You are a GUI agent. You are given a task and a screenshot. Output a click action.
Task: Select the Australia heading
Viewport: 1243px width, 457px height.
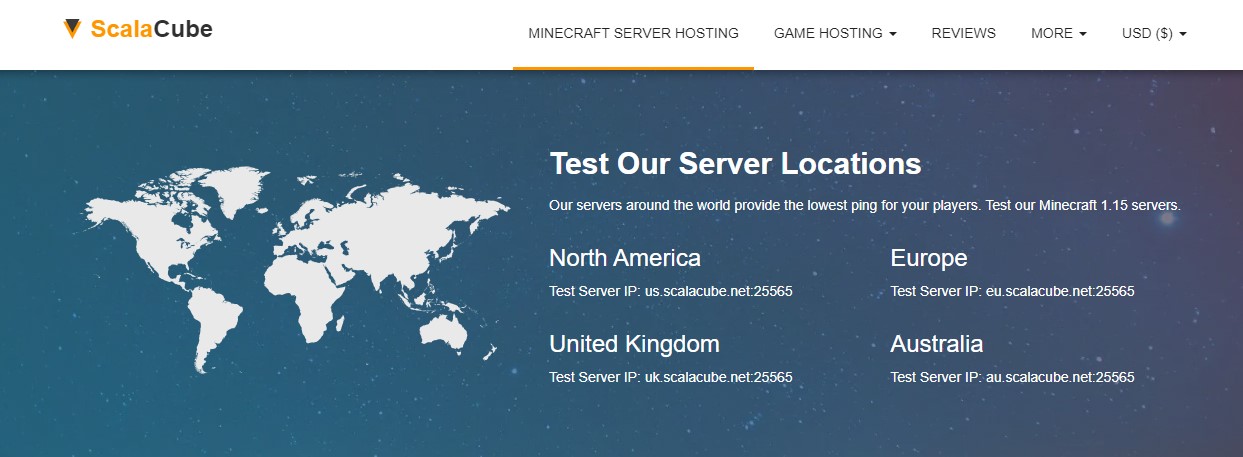point(937,344)
